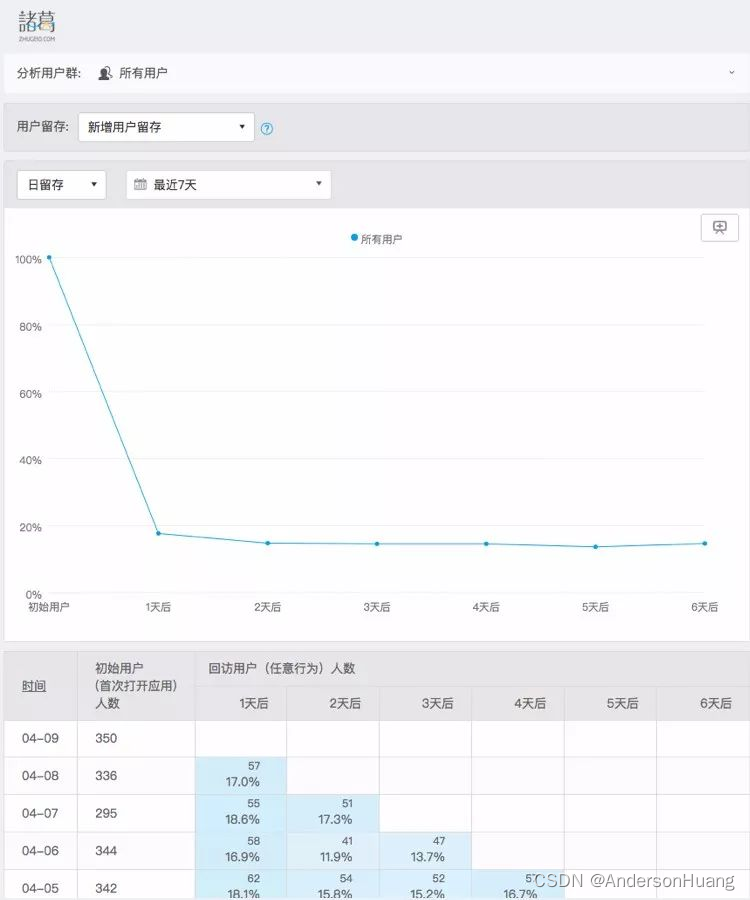Click the 5天后 table column header
Screen dimensions: 750x900
(x=610, y=703)
